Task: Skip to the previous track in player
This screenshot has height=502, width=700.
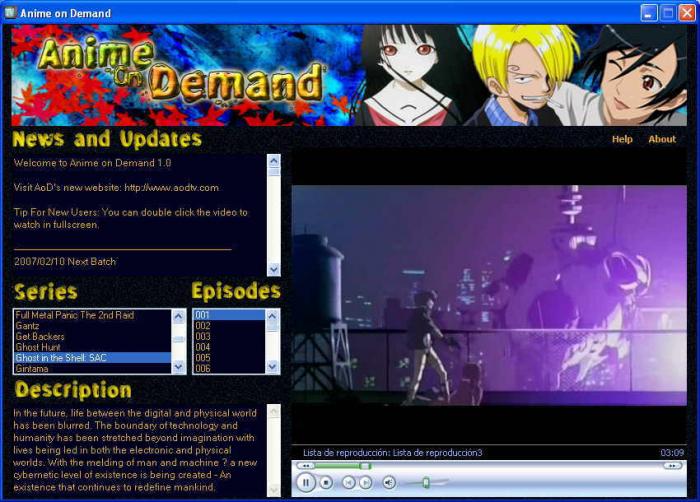Action: pyautogui.click(x=348, y=482)
